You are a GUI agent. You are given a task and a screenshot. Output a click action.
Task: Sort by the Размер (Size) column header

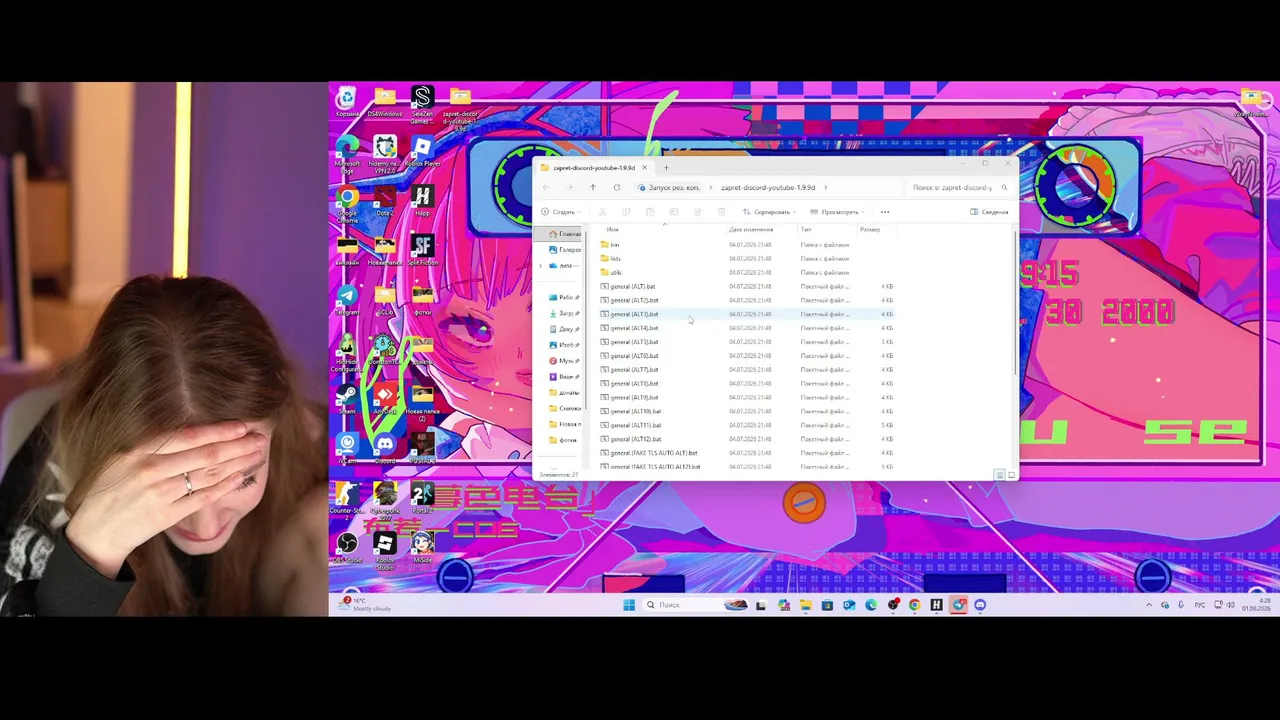point(870,230)
